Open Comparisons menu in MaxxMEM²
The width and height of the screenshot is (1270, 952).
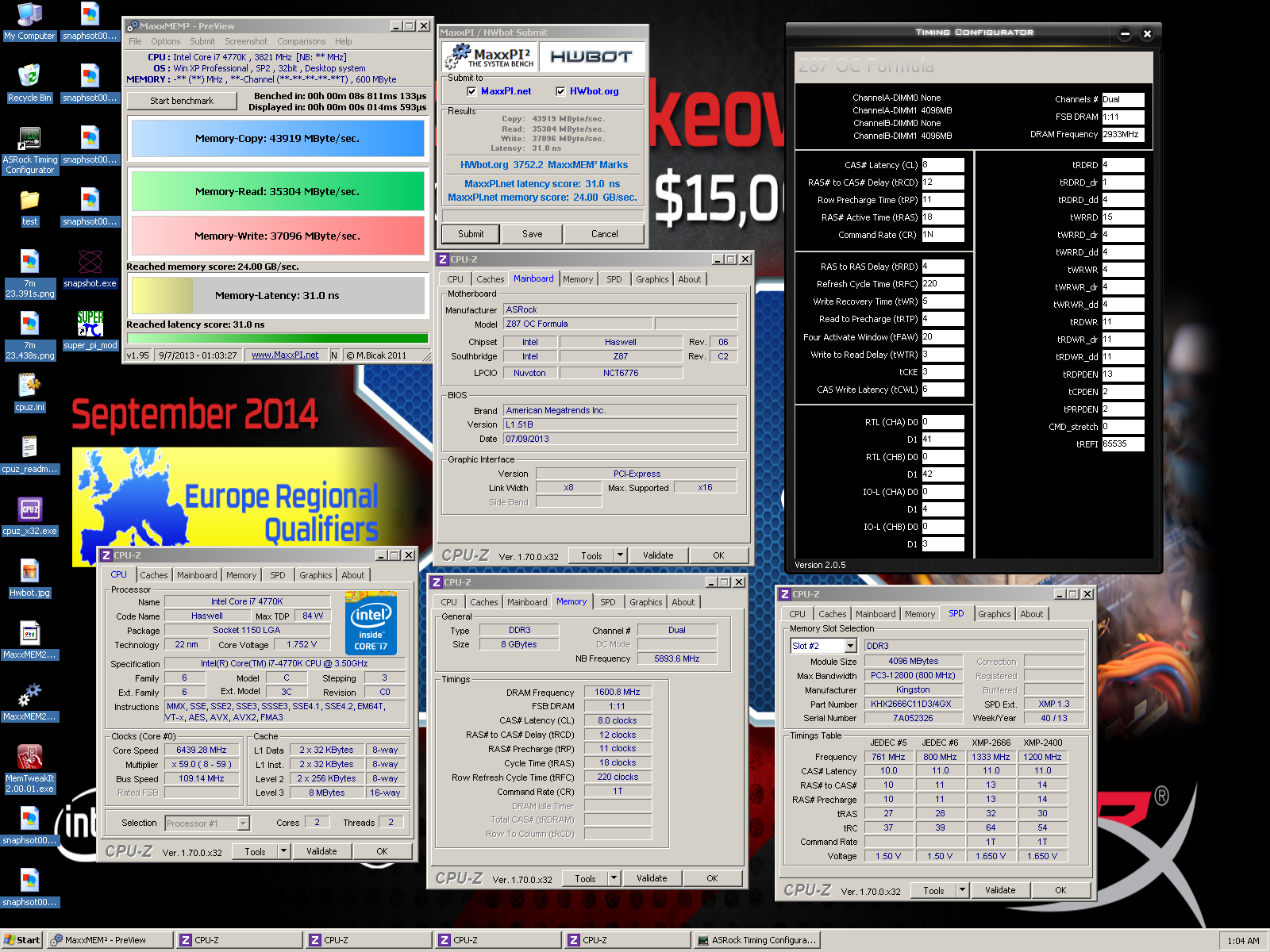[x=302, y=41]
